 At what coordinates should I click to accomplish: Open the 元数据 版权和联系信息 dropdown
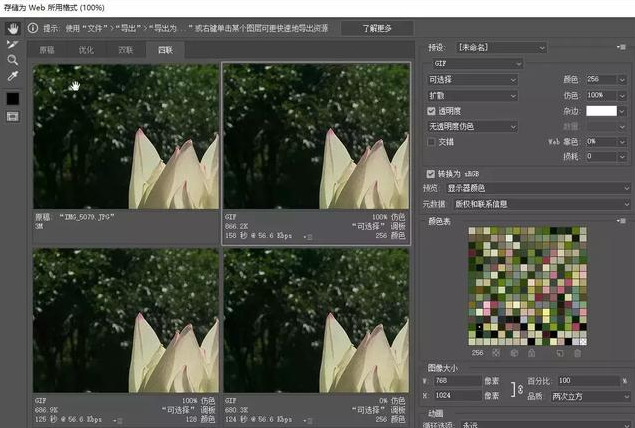542,204
